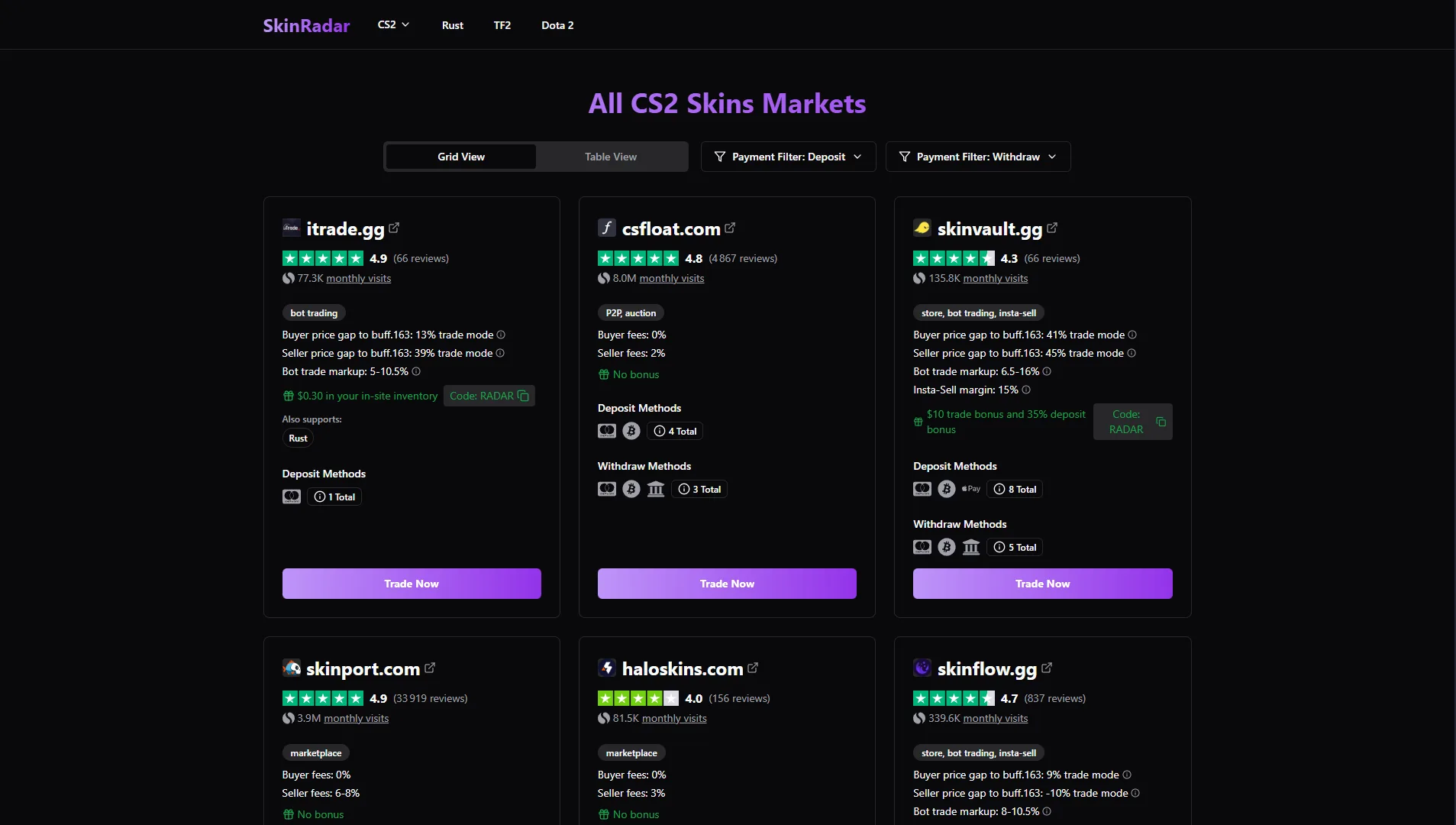Screen dimensions: 1456x825
Task: Click itrade.gg logo icon
Action: (x=292, y=228)
